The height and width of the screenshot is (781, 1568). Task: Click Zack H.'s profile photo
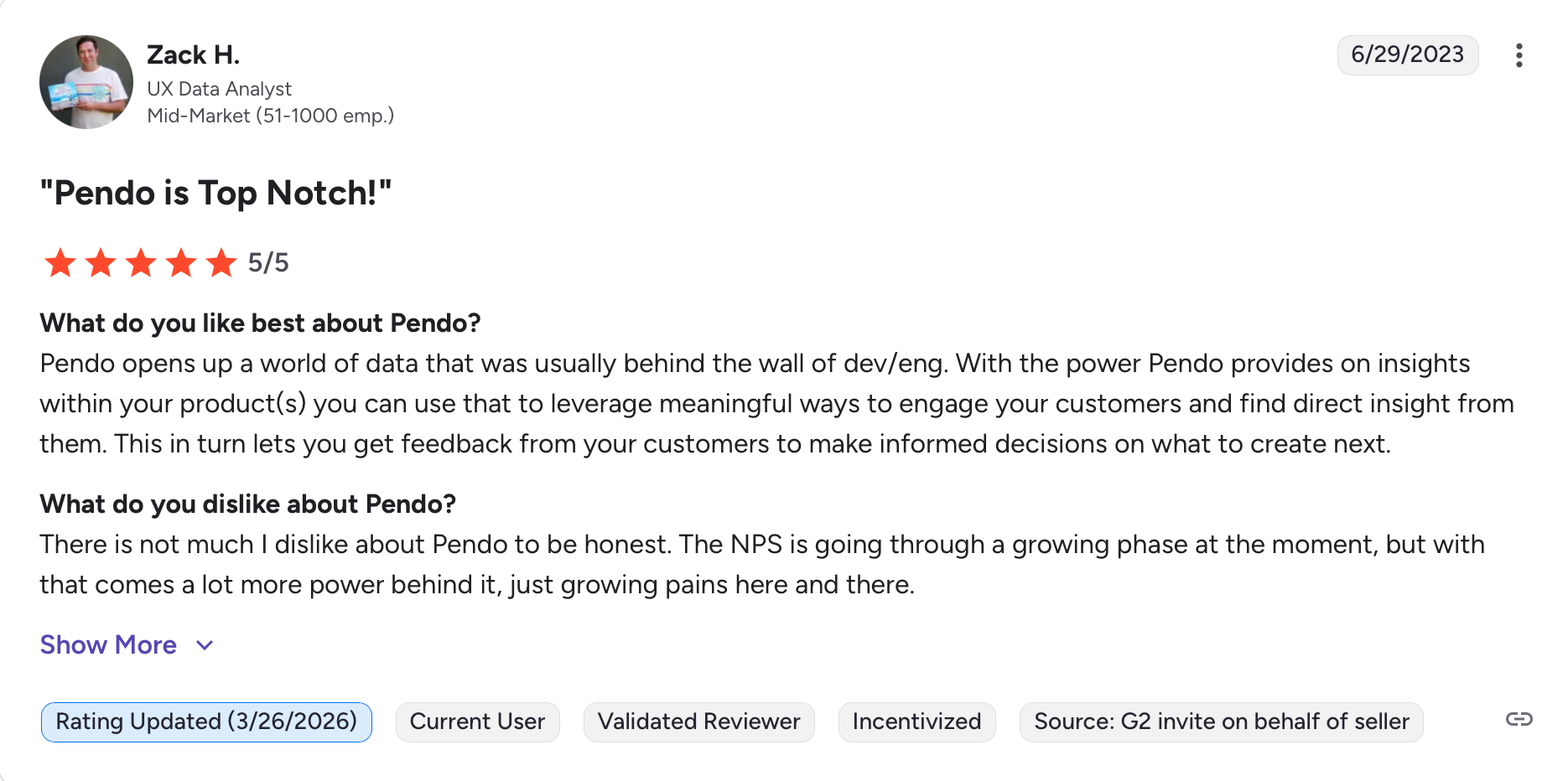pyautogui.click(x=86, y=82)
